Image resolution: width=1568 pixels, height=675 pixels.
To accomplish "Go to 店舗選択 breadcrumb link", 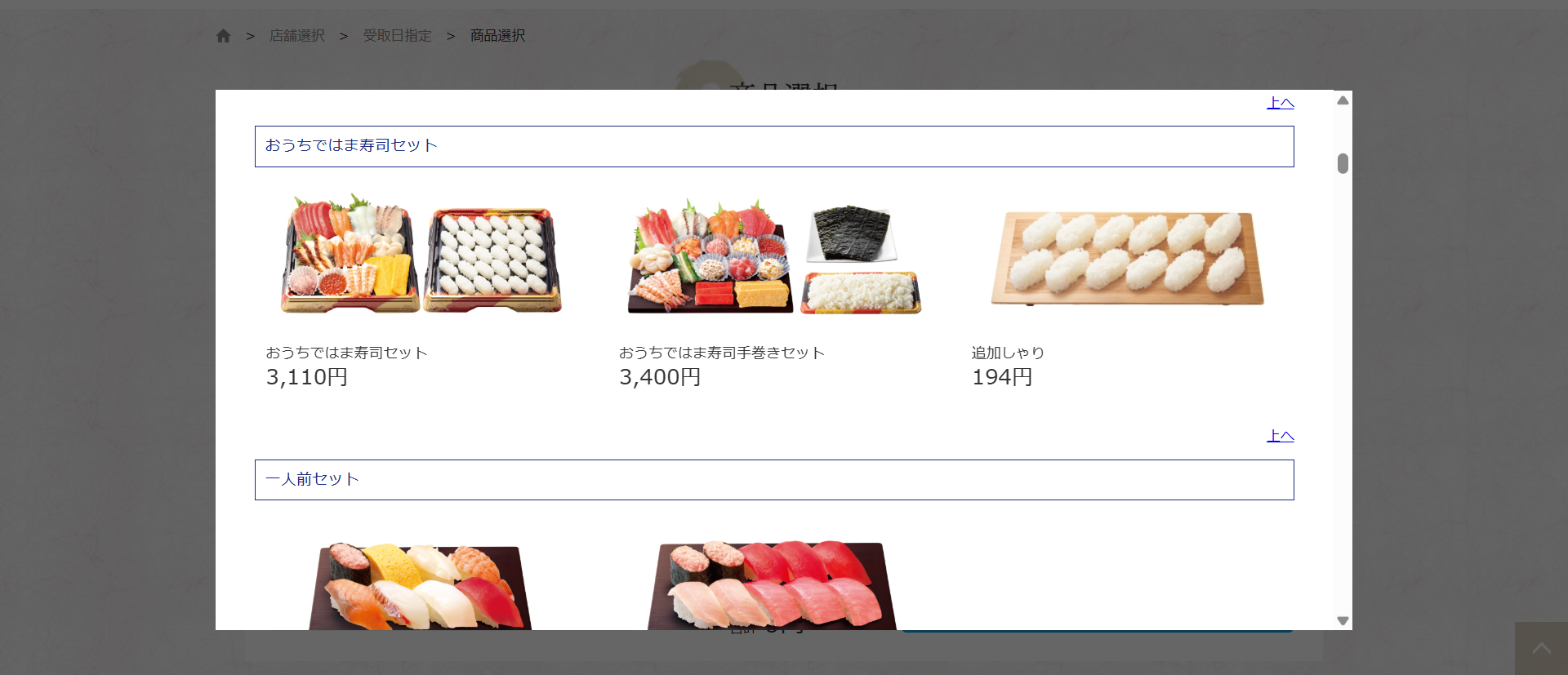I will 297,36.
